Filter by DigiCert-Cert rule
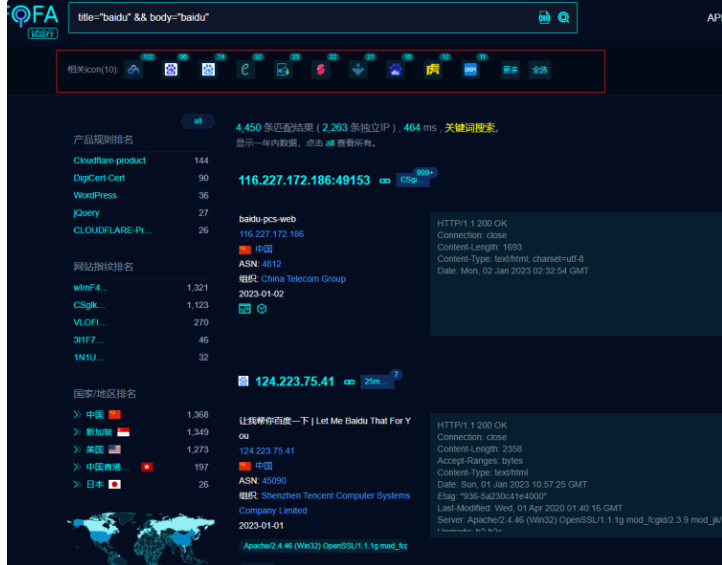This screenshot has width=722, height=565. coord(99,178)
